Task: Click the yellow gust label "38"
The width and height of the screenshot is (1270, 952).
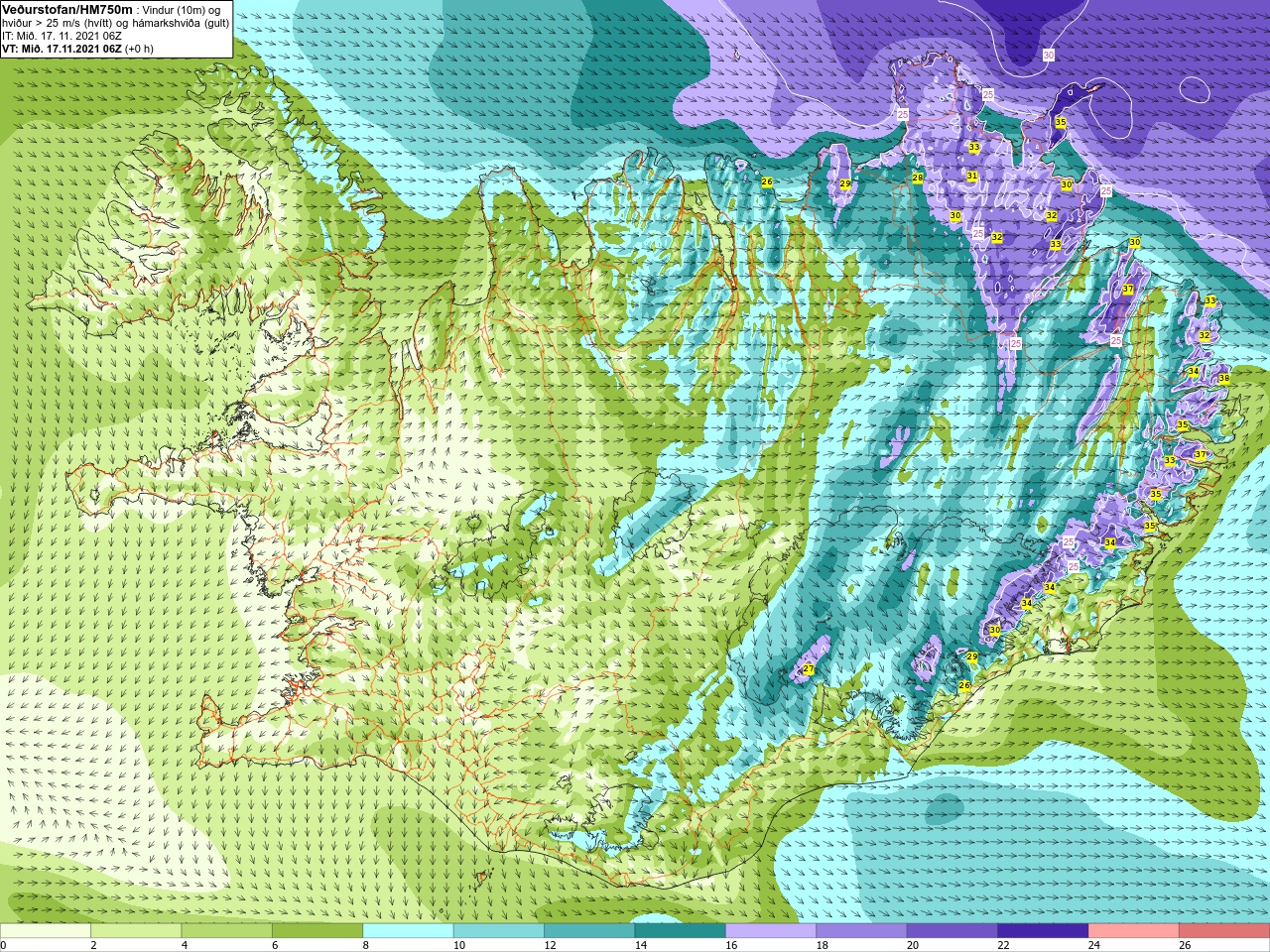Action: 1224,379
